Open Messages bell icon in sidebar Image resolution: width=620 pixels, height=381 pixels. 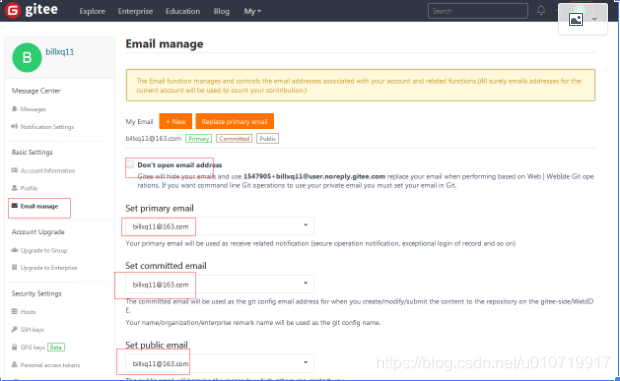(15, 109)
